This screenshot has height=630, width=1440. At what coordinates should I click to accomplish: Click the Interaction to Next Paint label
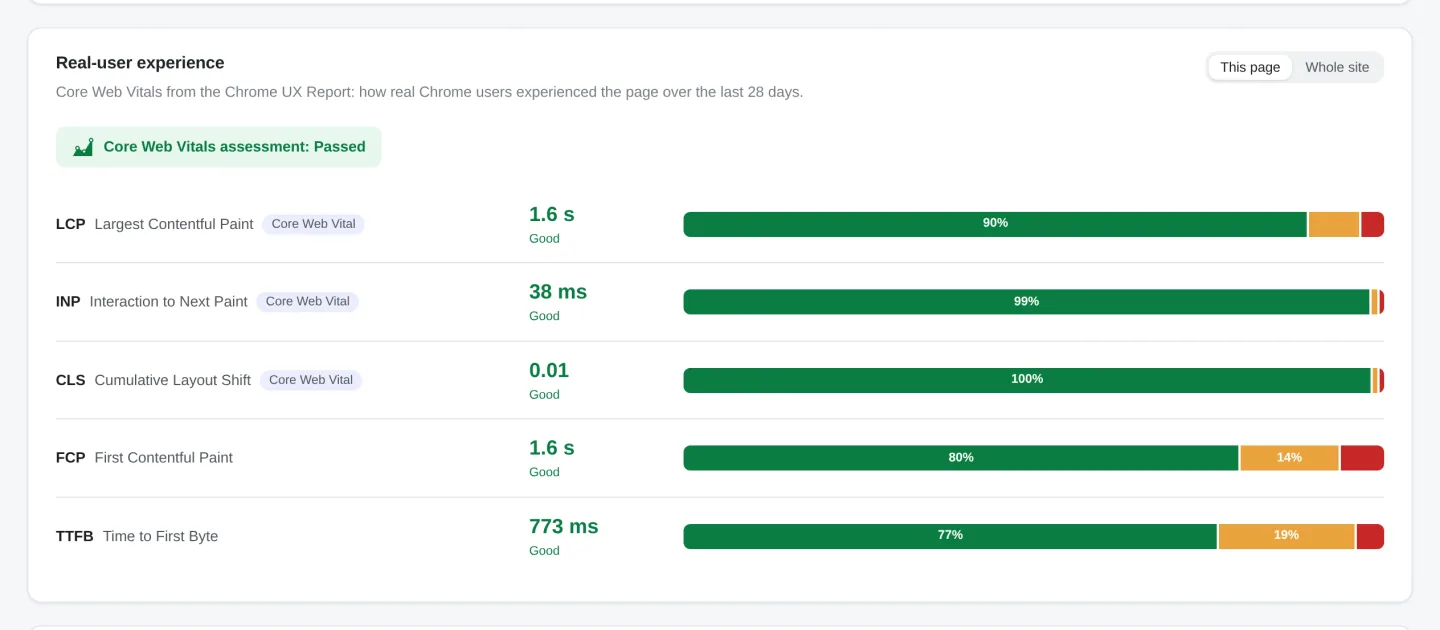pyautogui.click(x=168, y=302)
